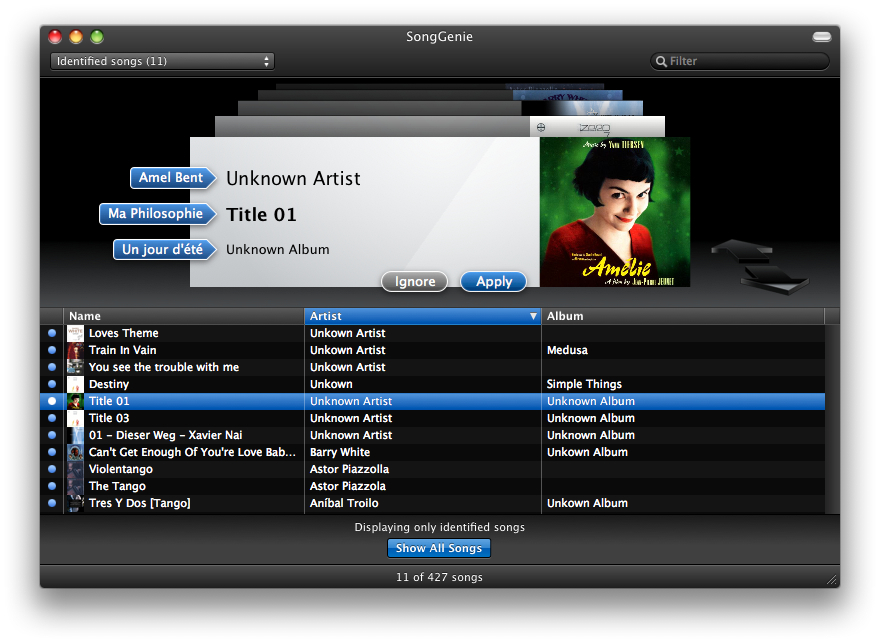The width and height of the screenshot is (880, 643).
Task: Click the thumbnail for You see the trouble with me
Action: (x=75, y=367)
